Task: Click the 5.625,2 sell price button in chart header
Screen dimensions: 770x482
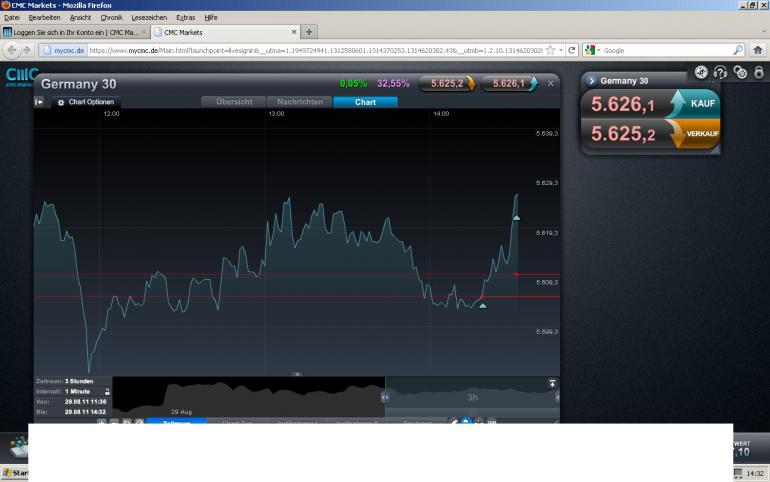Action: [x=447, y=83]
